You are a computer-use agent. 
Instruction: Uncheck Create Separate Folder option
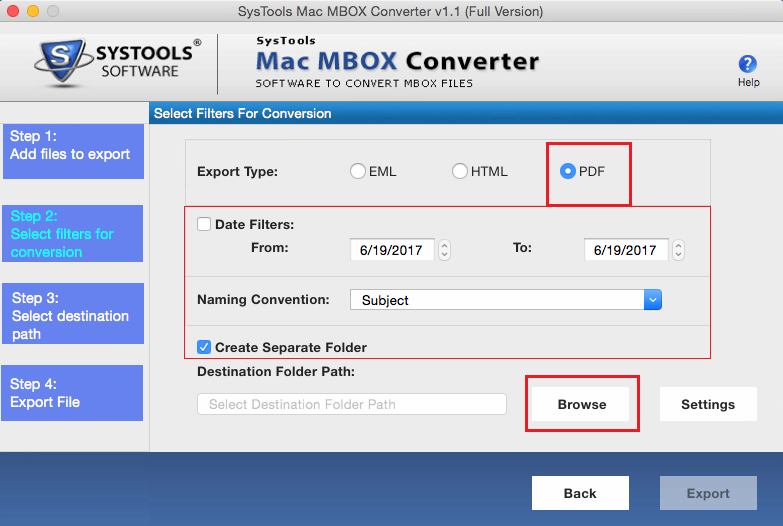[x=205, y=347]
